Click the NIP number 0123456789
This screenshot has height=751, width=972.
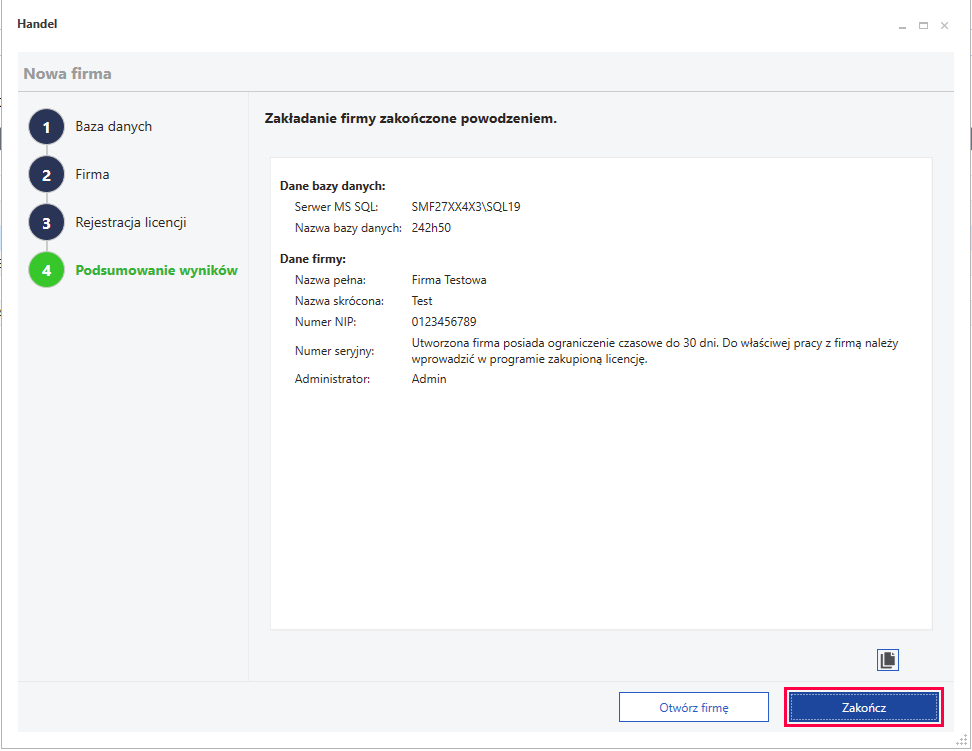tap(444, 321)
